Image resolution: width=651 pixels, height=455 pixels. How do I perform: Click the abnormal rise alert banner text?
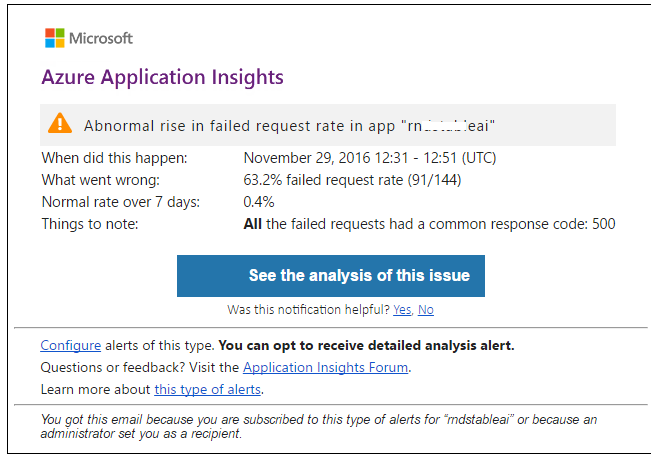click(x=290, y=126)
